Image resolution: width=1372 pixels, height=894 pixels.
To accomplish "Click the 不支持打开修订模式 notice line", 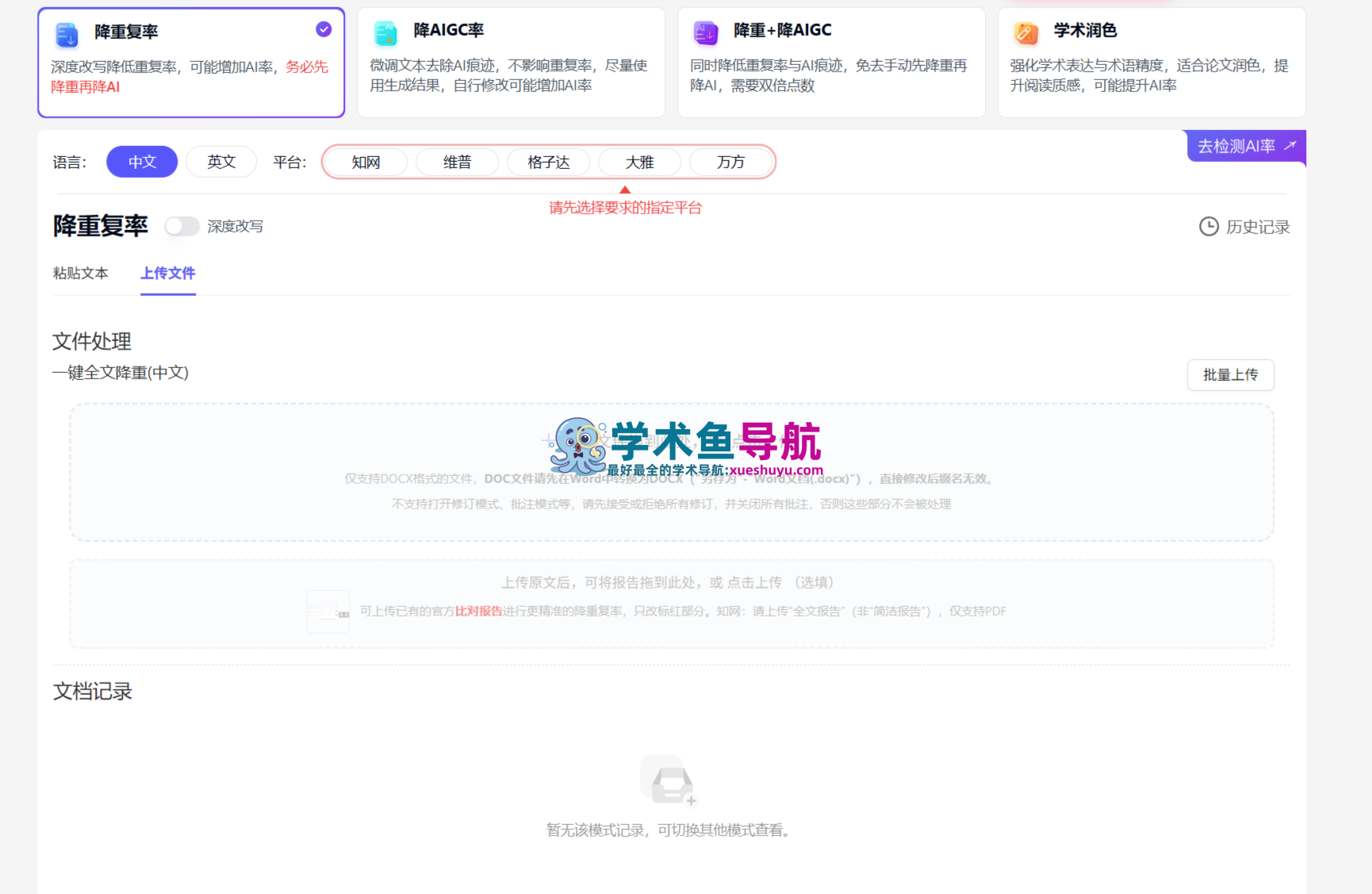I will pyautogui.click(x=672, y=505).
